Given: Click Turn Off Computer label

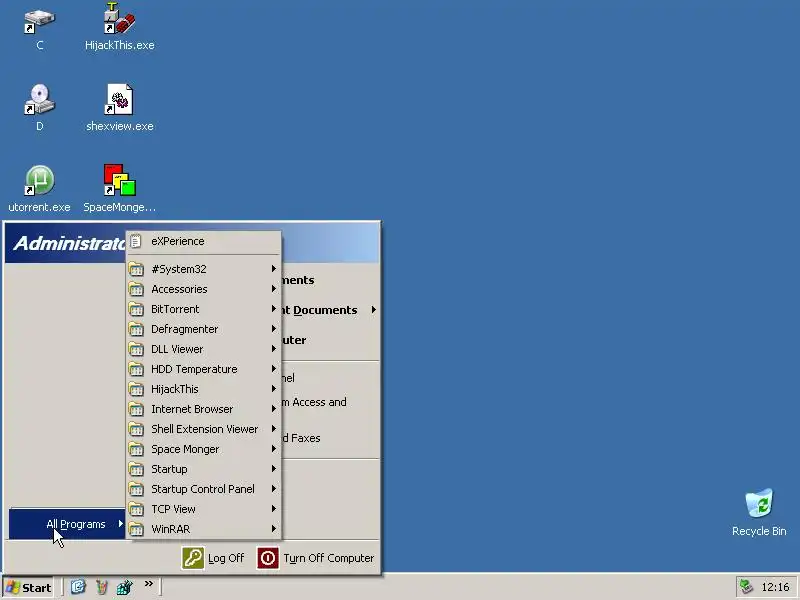Looking at the screenshot, I should pyautogui.click(x=329, y=558).
